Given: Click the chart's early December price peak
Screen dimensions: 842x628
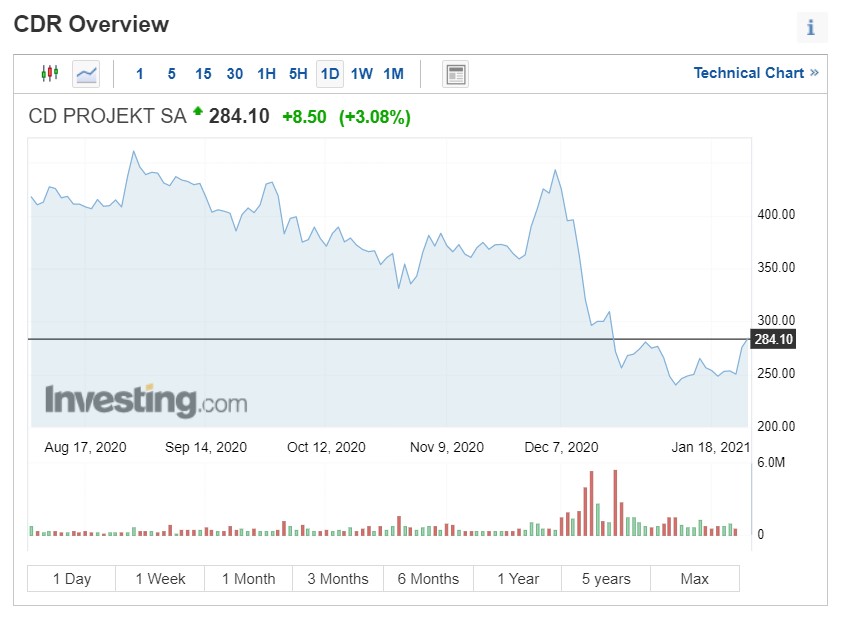Looking at the screenshot, I should 555,171.
